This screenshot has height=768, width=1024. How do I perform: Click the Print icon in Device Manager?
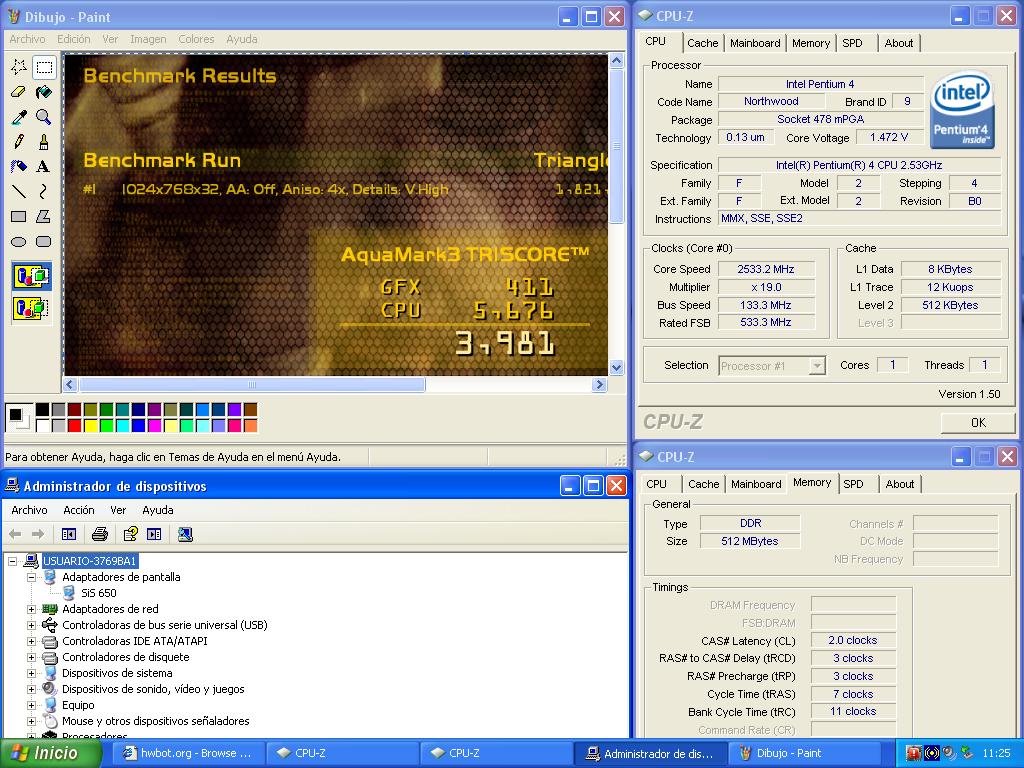tap(99, 534)
